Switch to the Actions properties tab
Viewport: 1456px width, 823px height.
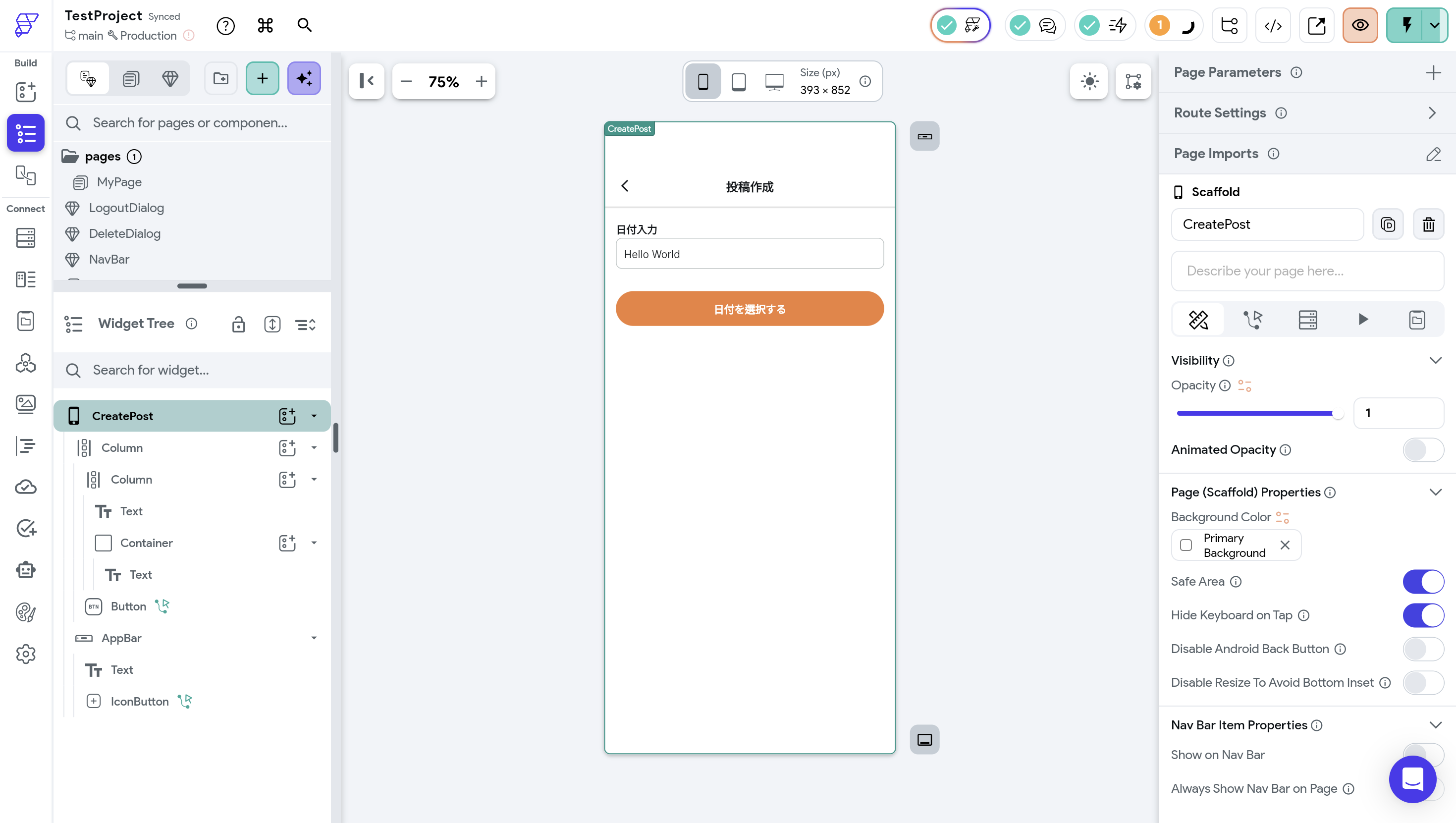pos(1252,320)
